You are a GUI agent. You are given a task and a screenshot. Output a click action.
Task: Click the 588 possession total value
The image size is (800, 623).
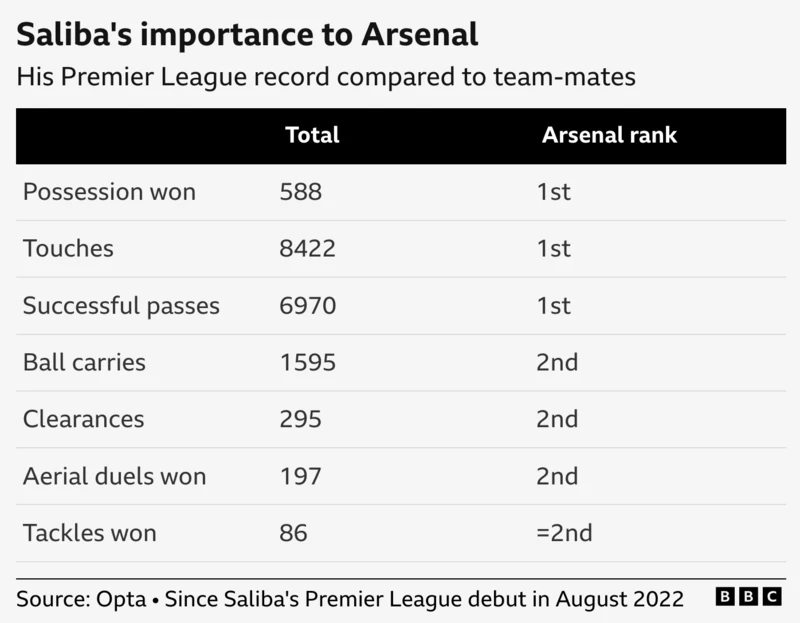click(301, 192)
